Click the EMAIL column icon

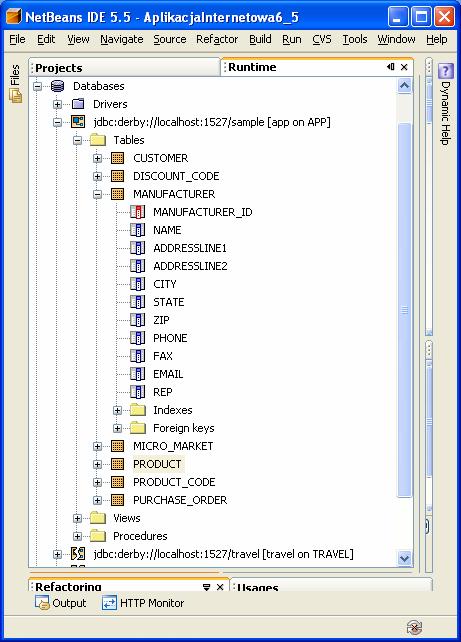(138, 374)
